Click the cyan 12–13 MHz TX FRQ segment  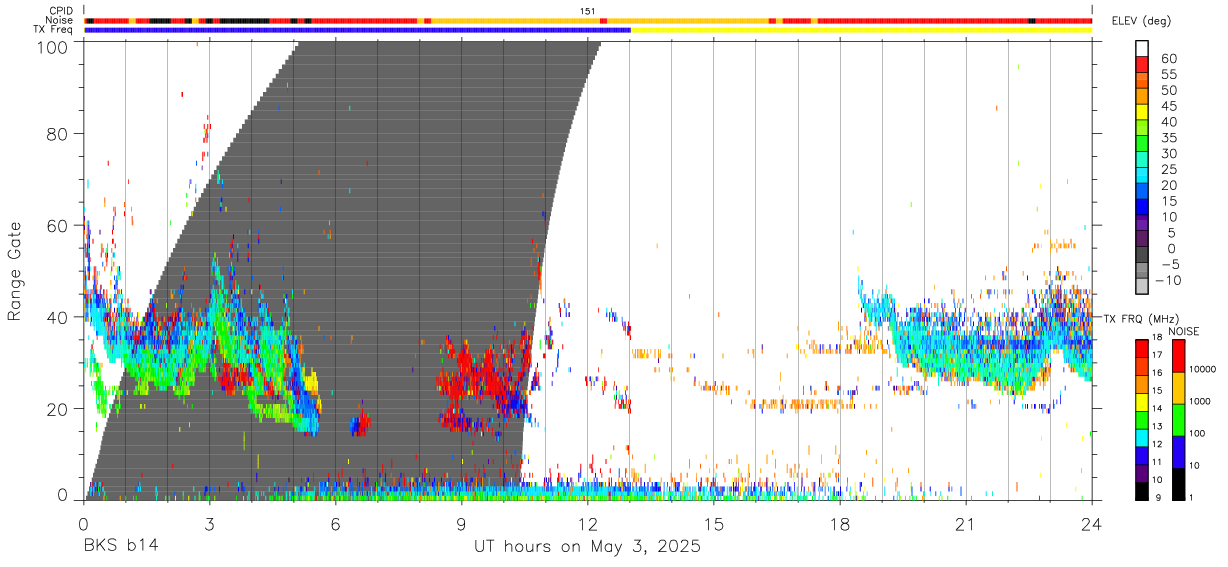pos(1142,437)
